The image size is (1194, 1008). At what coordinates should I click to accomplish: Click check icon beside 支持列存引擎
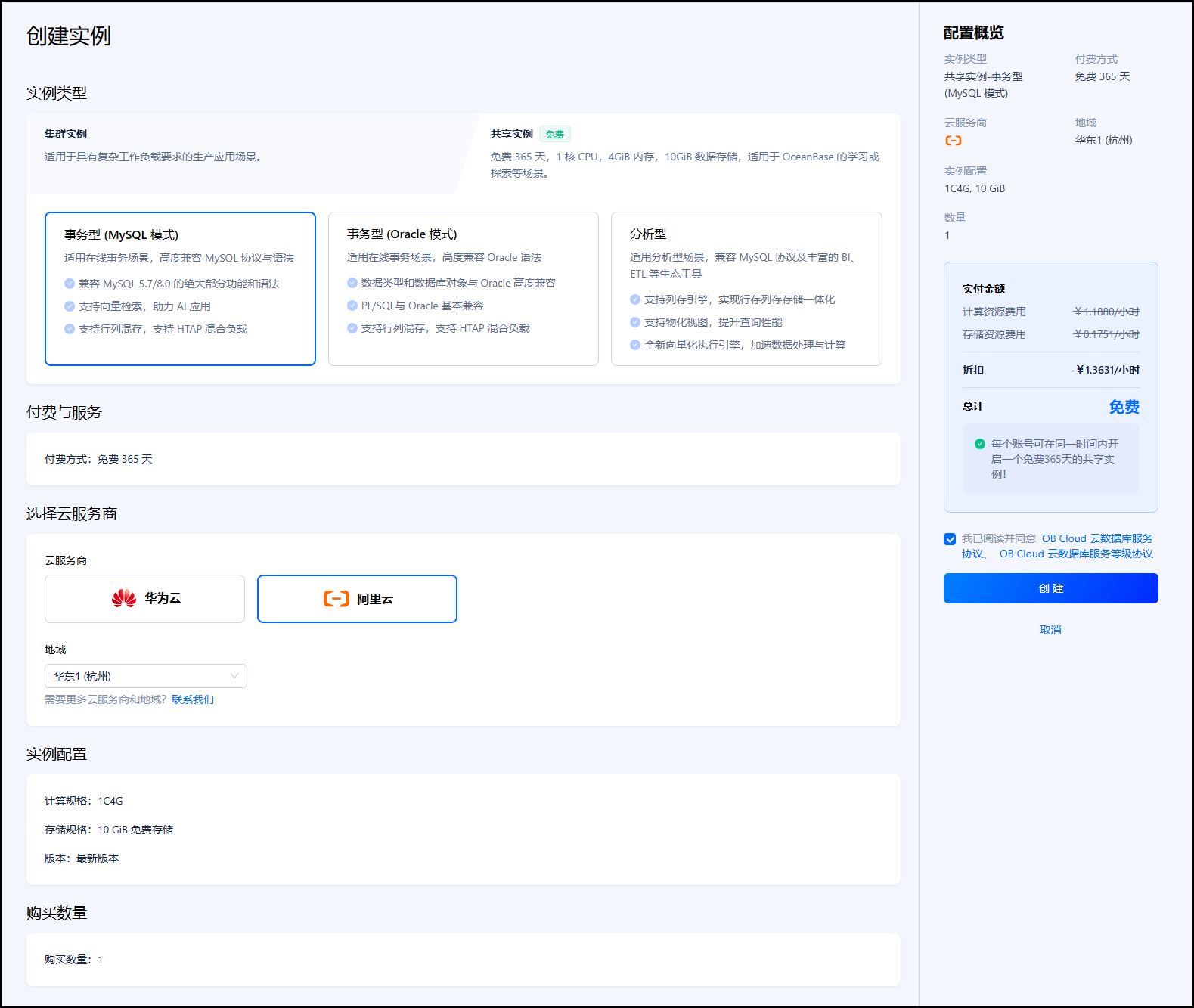pos(635,299)
